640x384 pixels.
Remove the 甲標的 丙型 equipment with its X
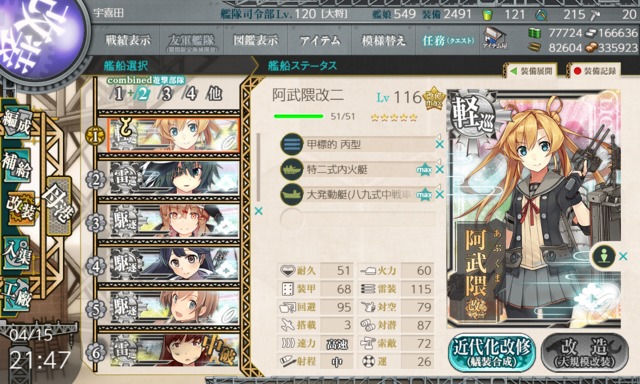440,144
